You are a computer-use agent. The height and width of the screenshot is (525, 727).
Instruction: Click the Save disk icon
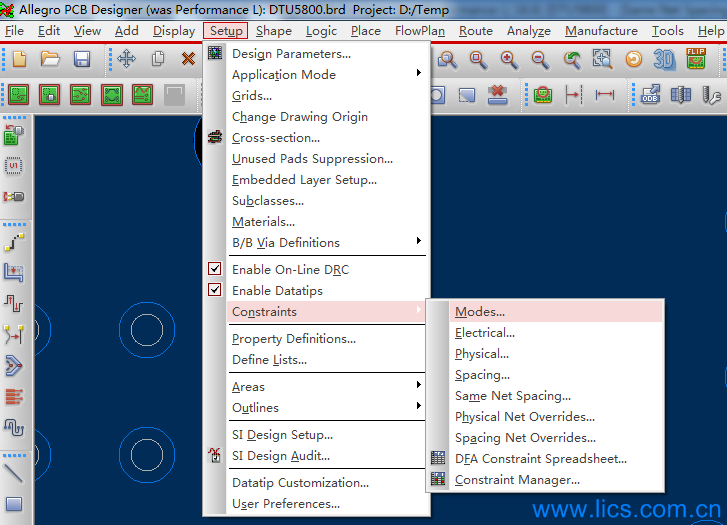tap(82, 59)
